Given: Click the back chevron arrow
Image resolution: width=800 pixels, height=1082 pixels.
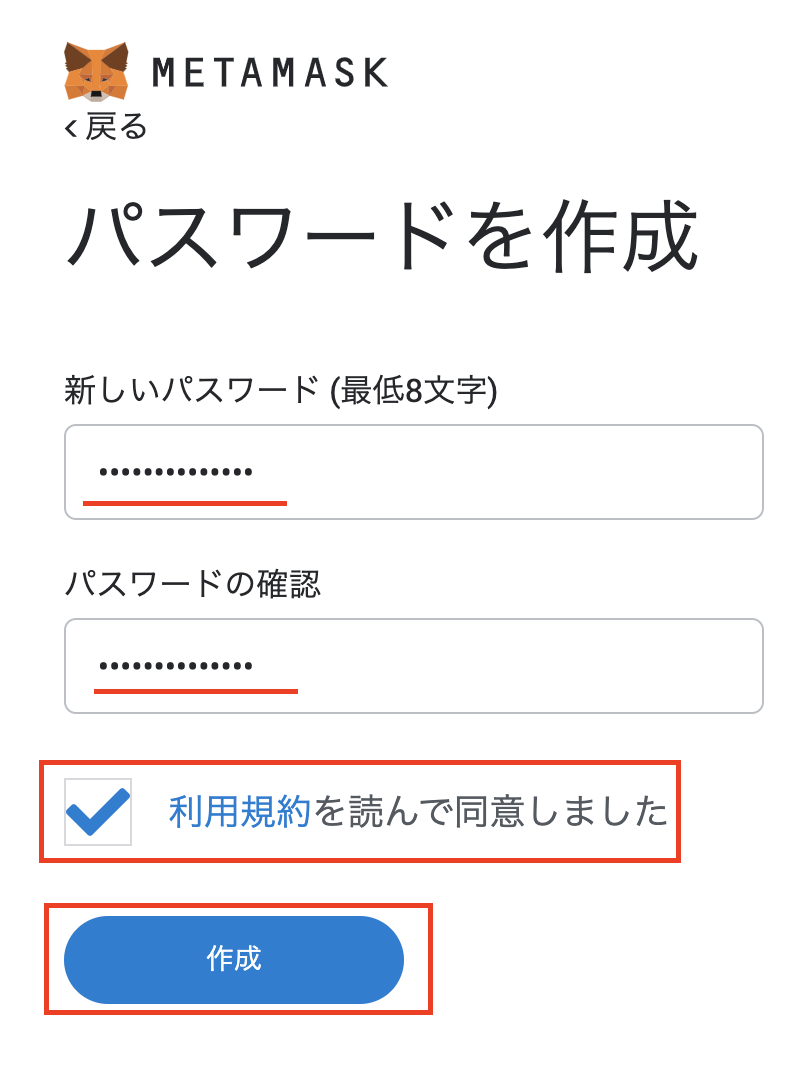Looking at the screenshot, I should (70, 128).
